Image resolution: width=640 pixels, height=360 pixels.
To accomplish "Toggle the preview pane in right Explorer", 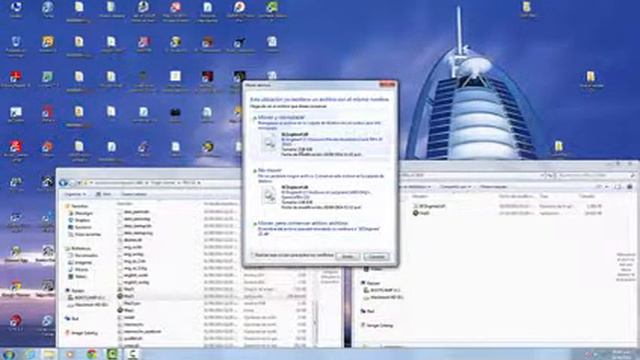I will [618, 187].
